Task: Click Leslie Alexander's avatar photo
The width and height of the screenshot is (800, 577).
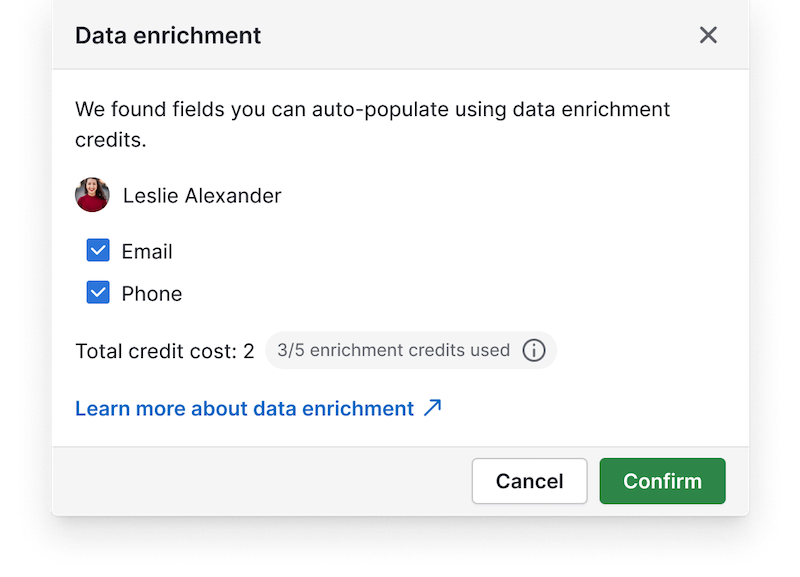Action: coord(92,195)
